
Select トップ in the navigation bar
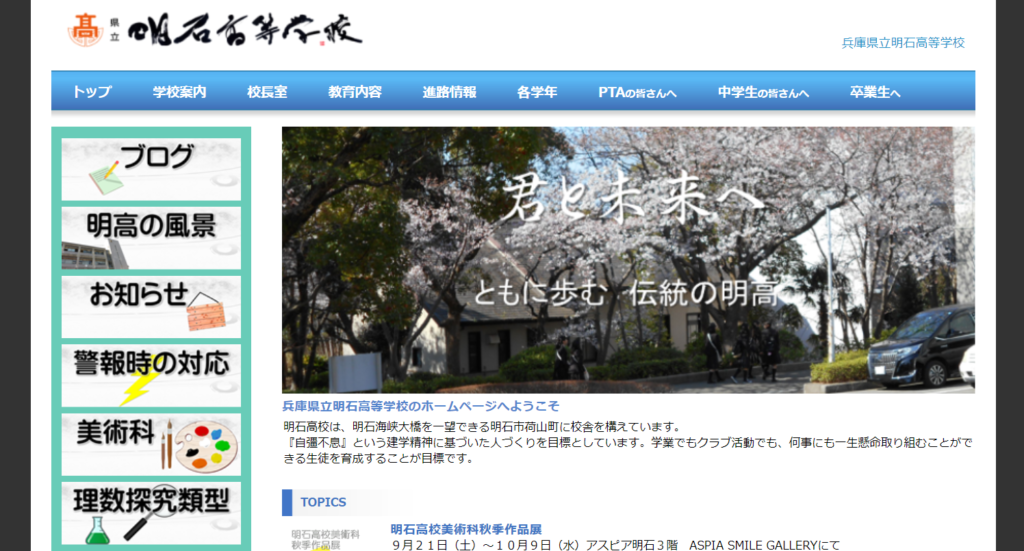pos(92,92)
